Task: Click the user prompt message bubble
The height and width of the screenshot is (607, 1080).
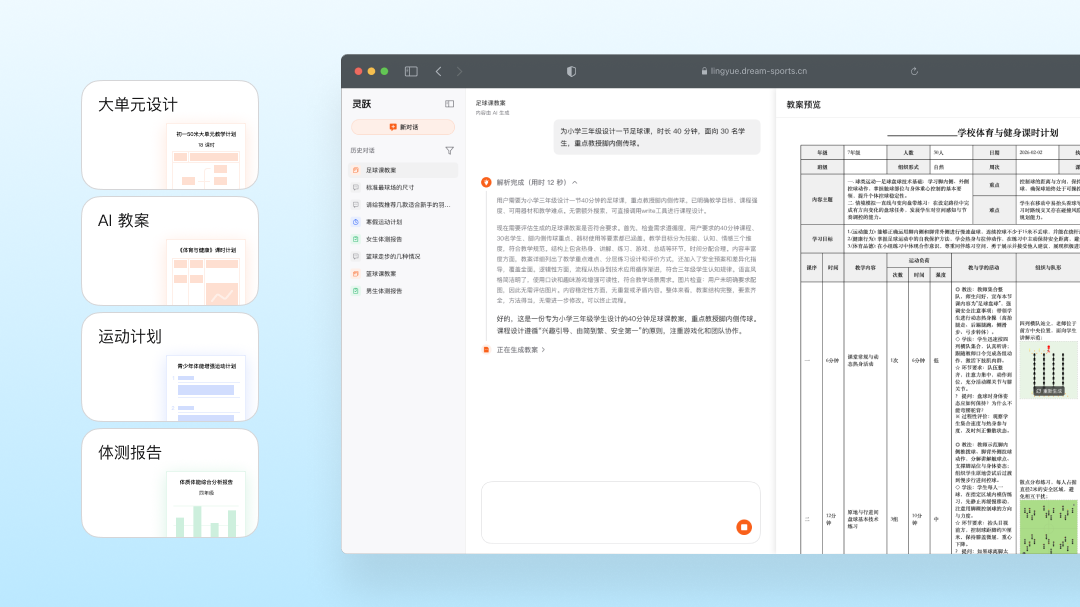Action: click(x=657, y=137)
